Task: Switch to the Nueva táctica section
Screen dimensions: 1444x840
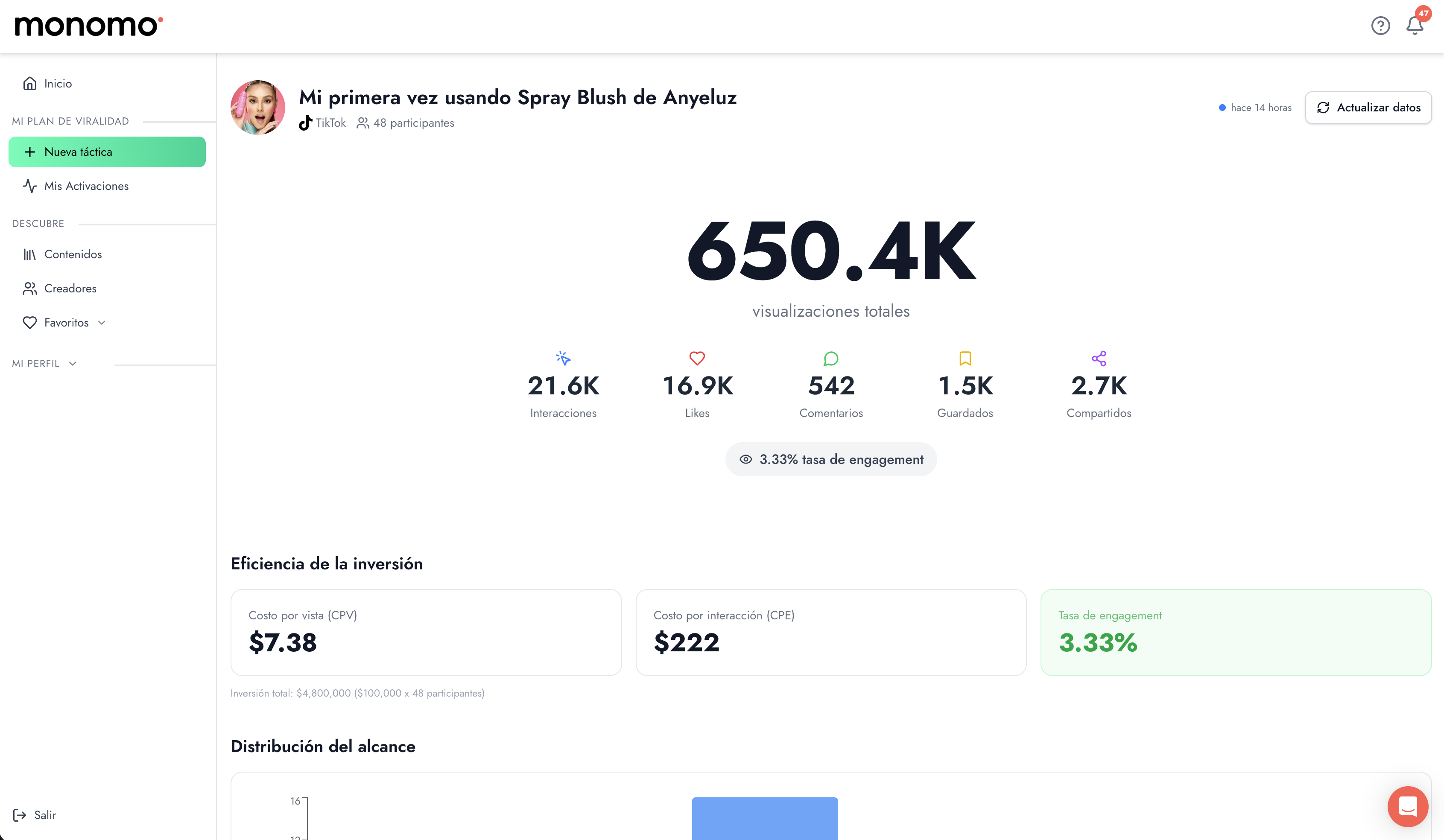Action: coord(107,151)
